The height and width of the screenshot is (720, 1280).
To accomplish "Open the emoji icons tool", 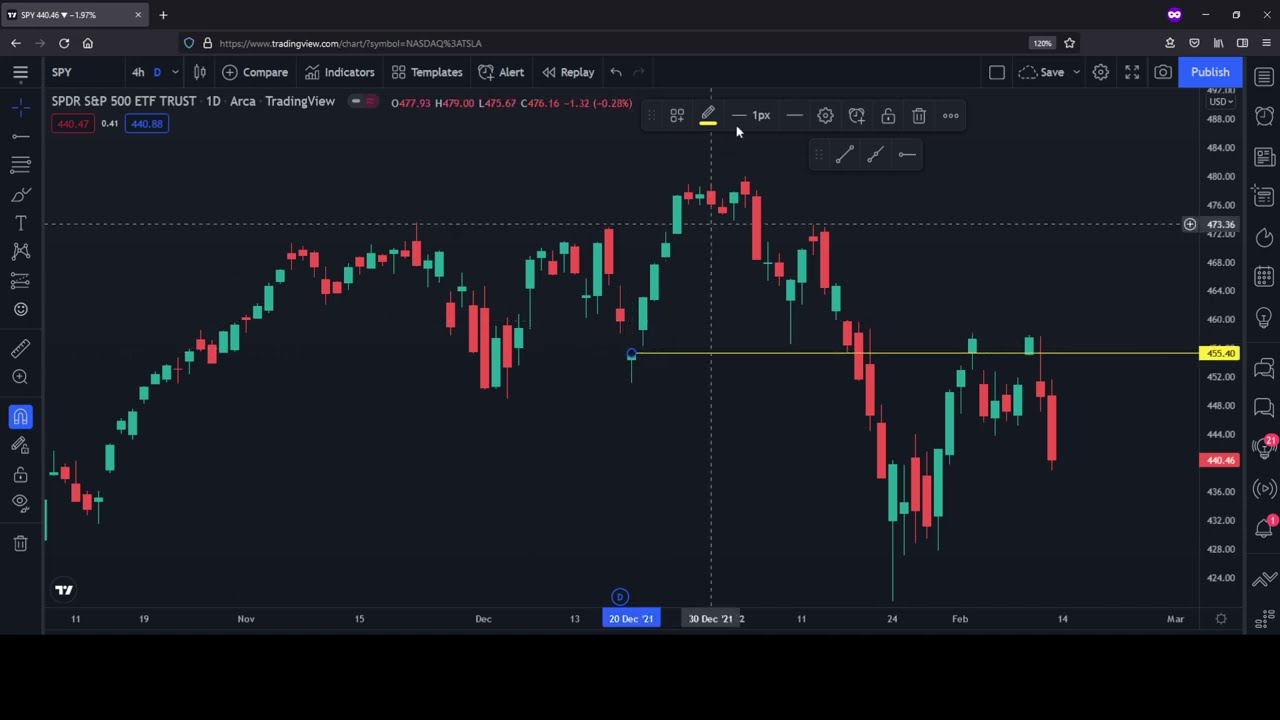I will click(x=20, y=309).
